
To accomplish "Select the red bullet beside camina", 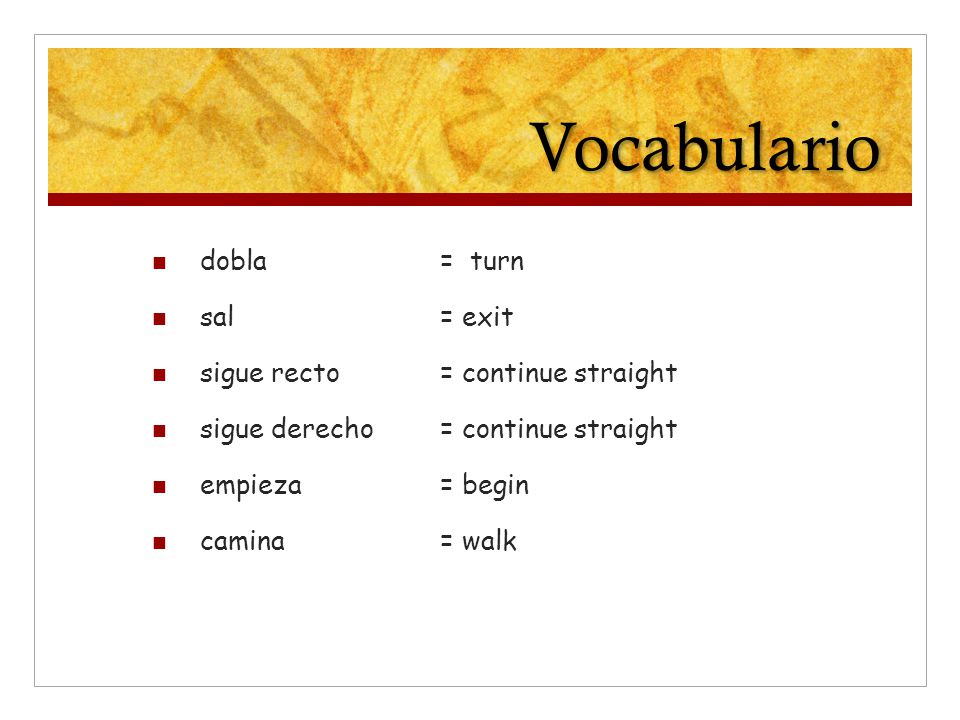I will pyautogui.click(x=160, y=543).
